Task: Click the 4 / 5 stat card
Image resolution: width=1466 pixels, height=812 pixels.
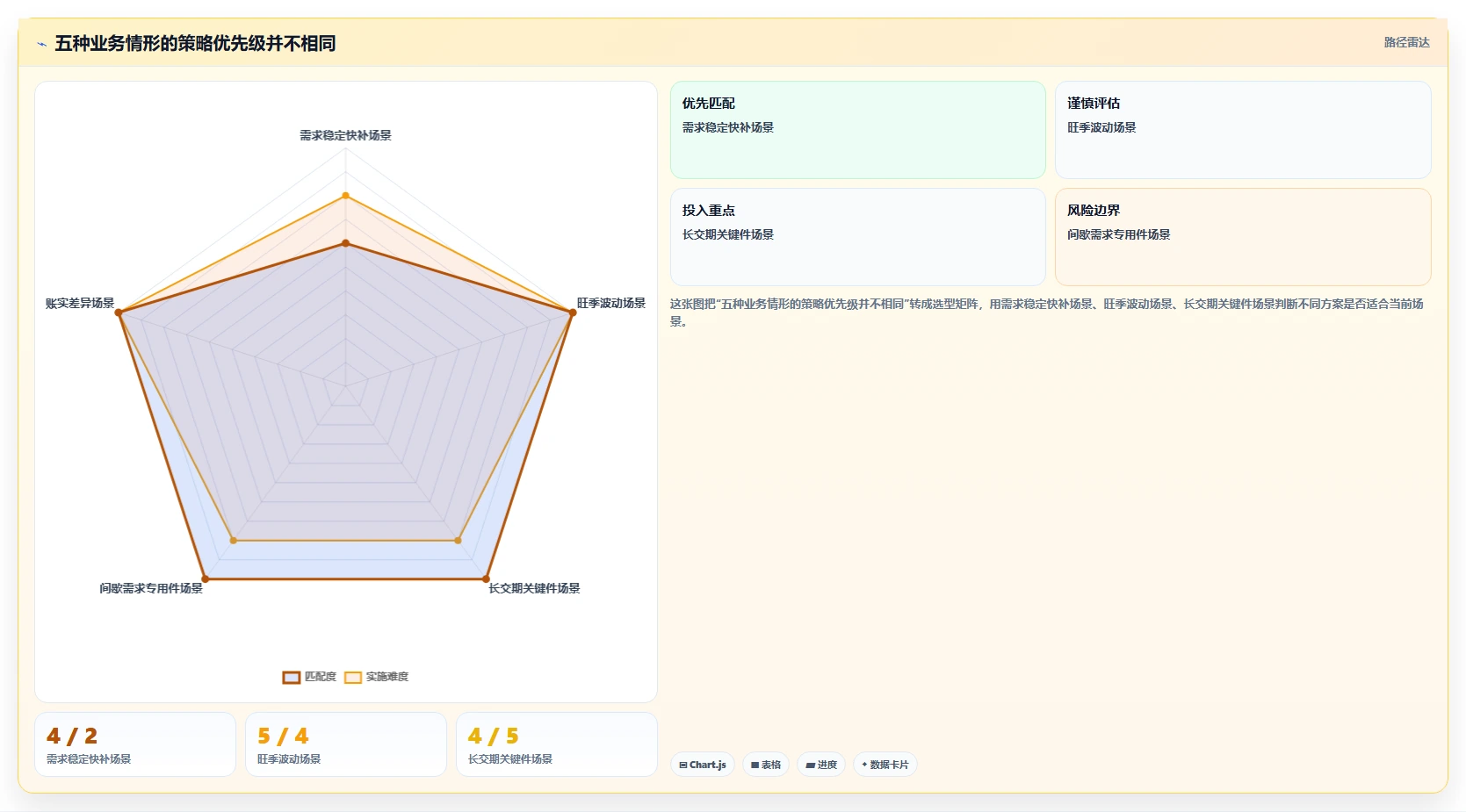Action: click(557, 744)
